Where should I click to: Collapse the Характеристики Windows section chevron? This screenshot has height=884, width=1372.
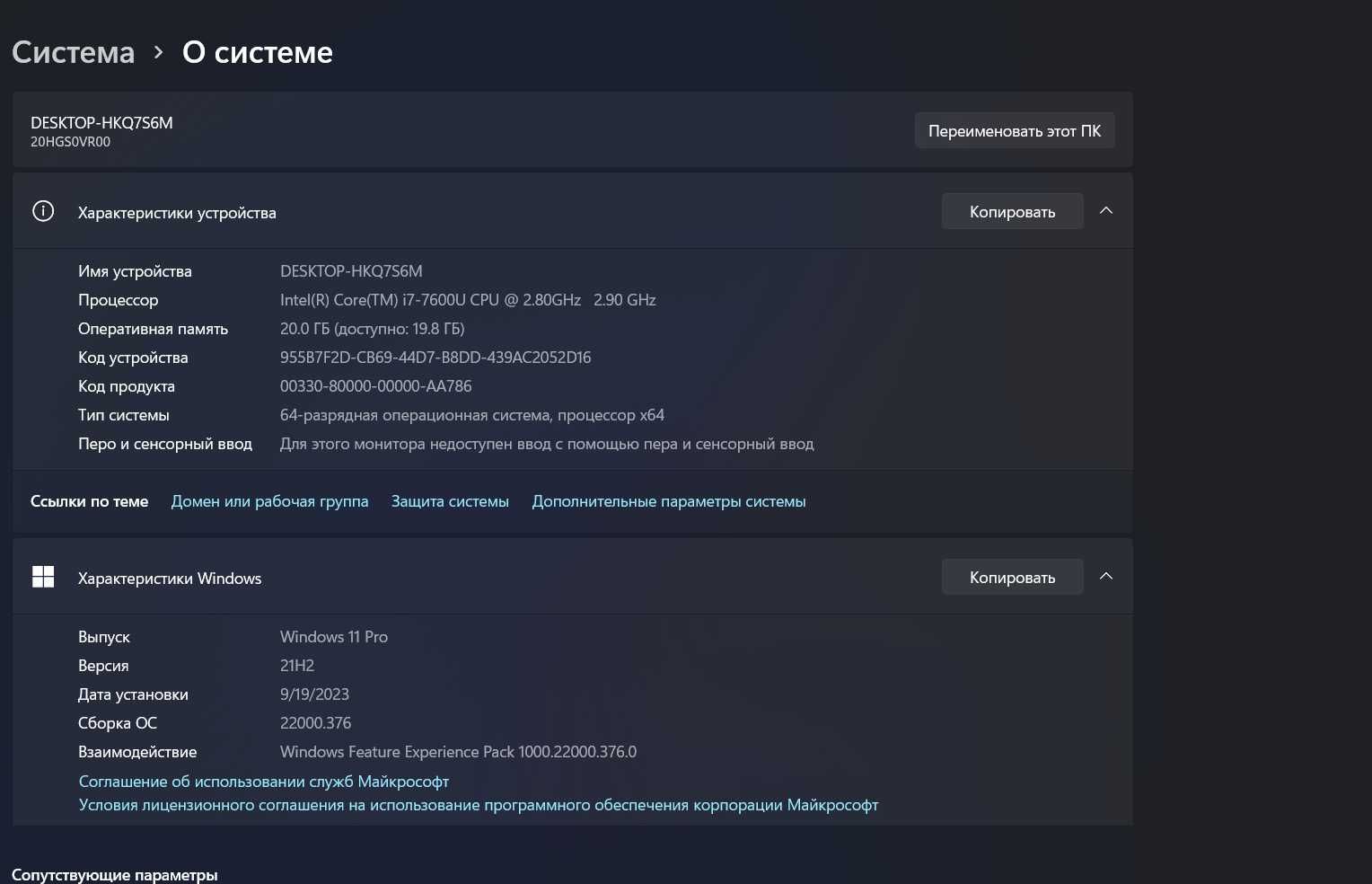pos(1106,577)
